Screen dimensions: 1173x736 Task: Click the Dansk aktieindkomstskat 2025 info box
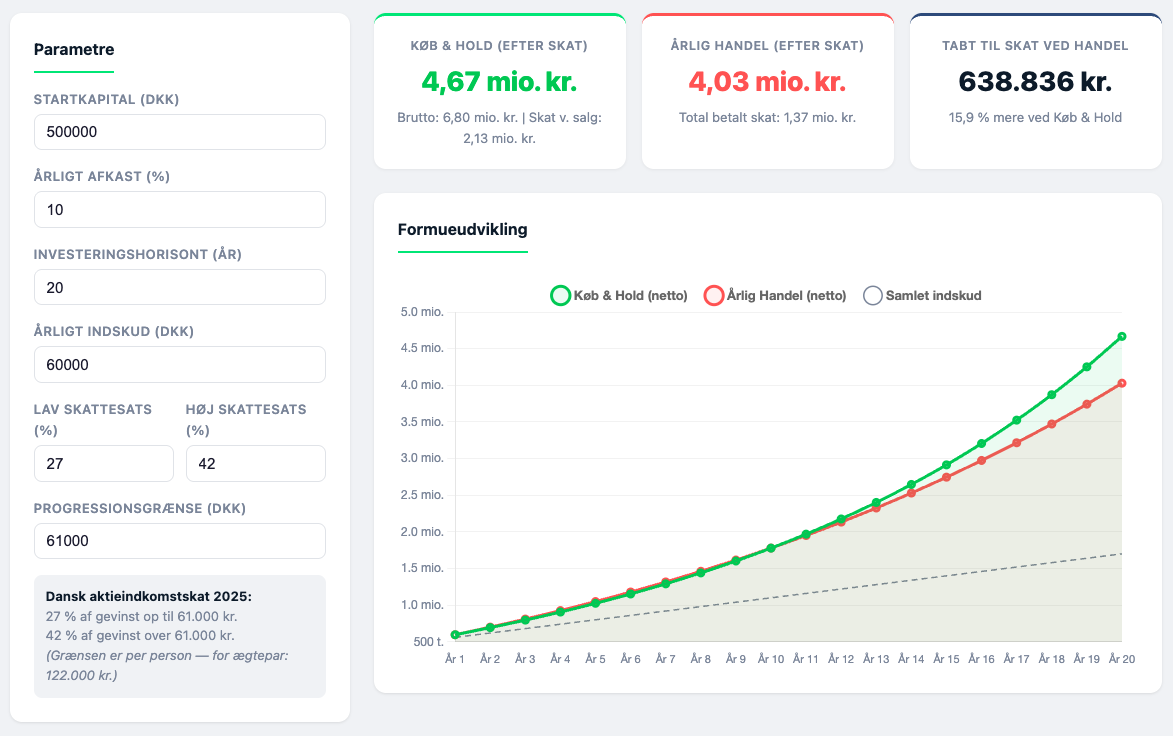(180, 637)
